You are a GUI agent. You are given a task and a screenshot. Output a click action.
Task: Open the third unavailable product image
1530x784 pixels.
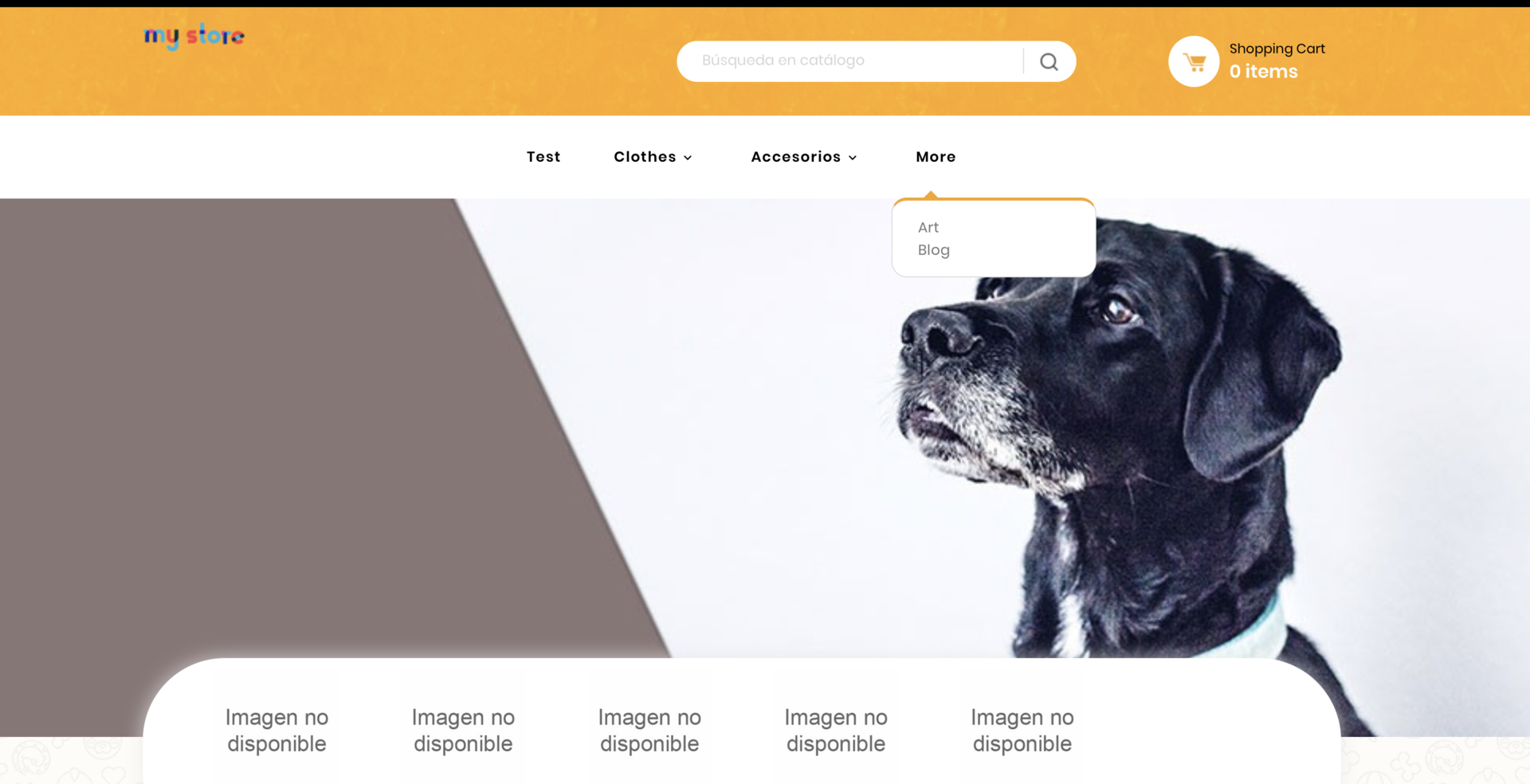(649, 730)
